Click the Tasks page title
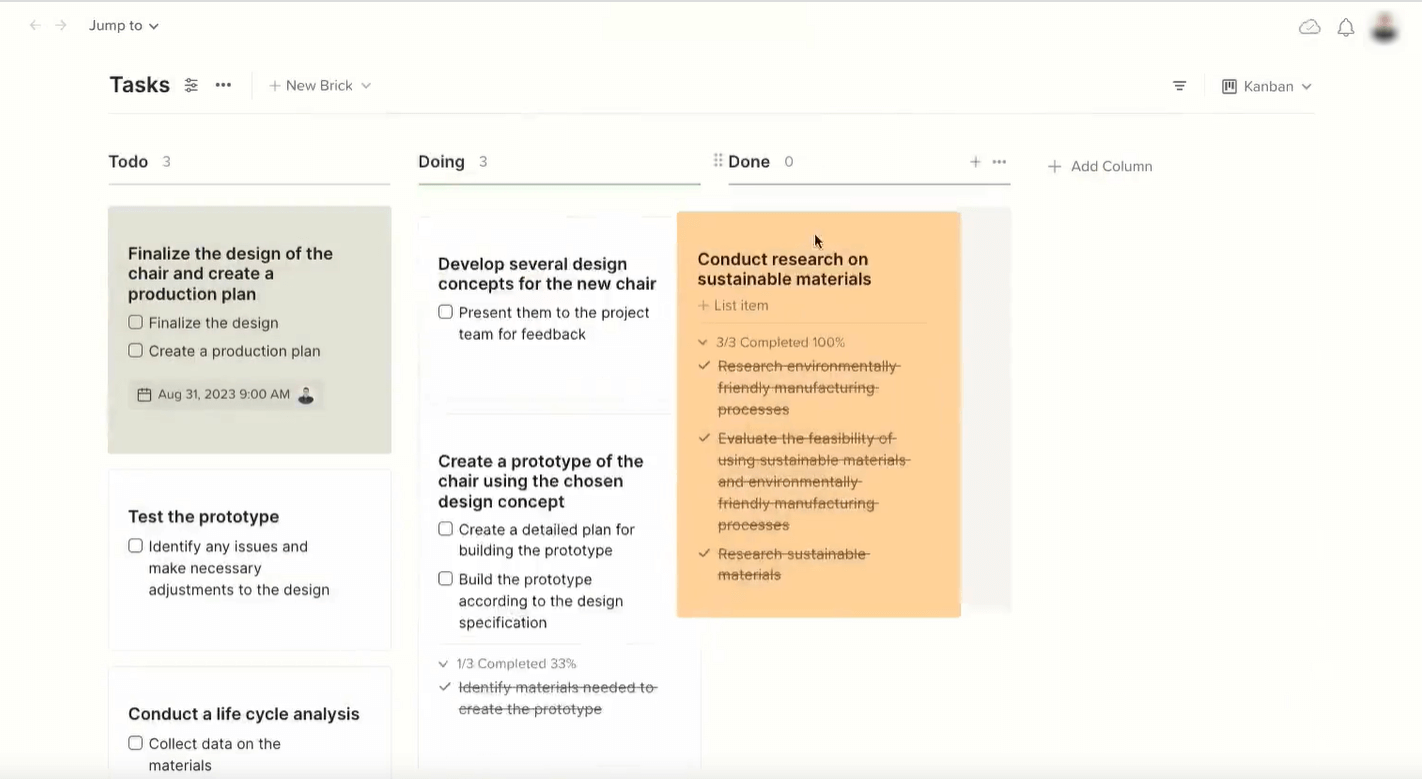This screenshot has width=1422, height=779. [x=139, y=85]
